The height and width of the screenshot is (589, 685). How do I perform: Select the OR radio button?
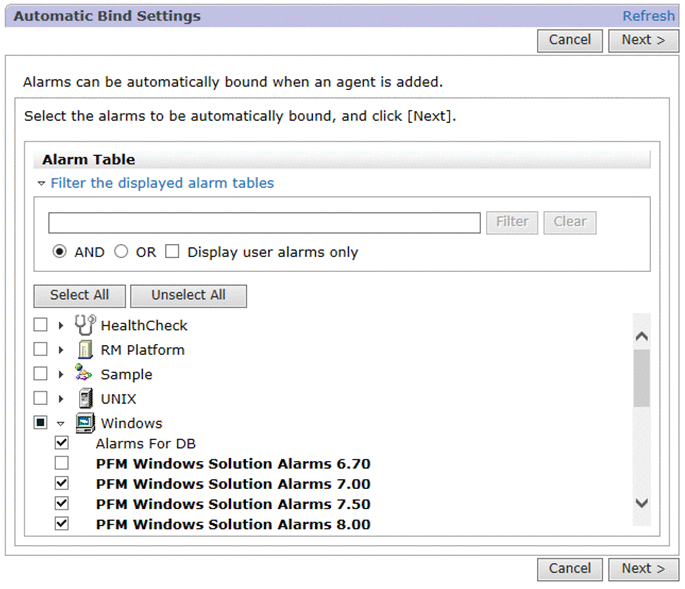121,252
